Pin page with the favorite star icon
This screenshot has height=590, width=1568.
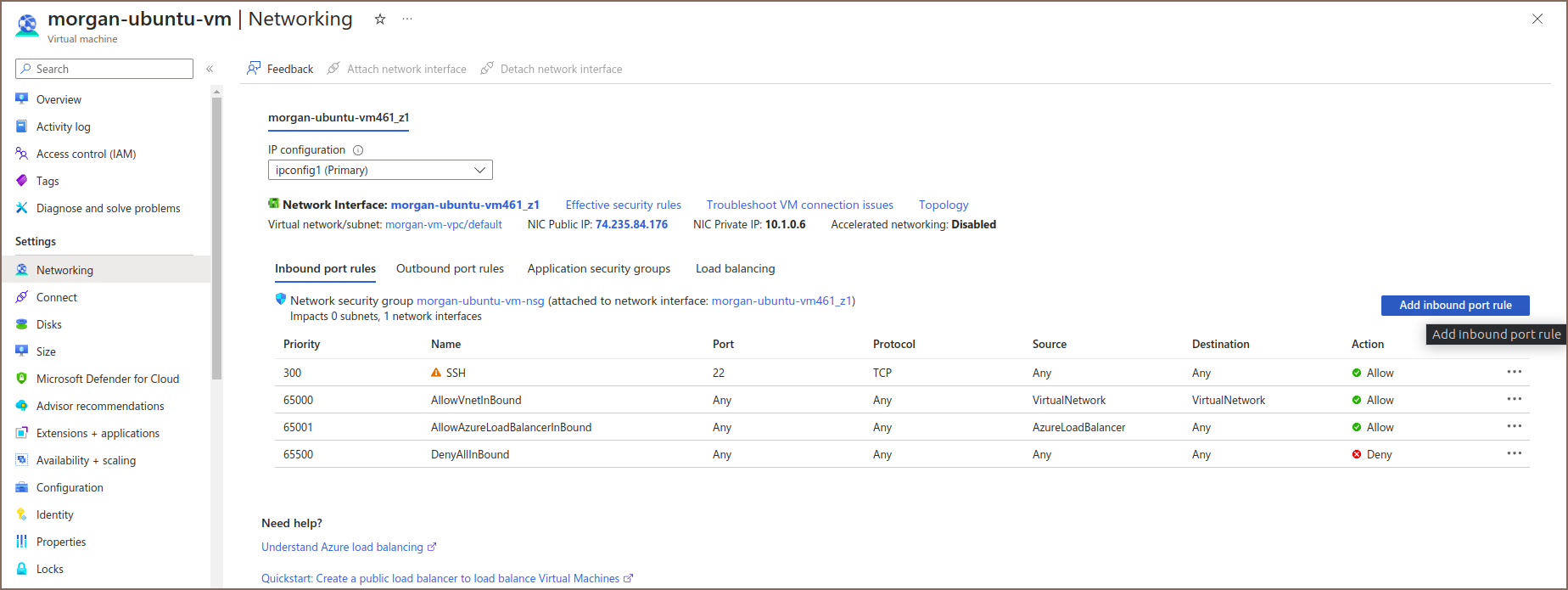(x=380, y=20)
